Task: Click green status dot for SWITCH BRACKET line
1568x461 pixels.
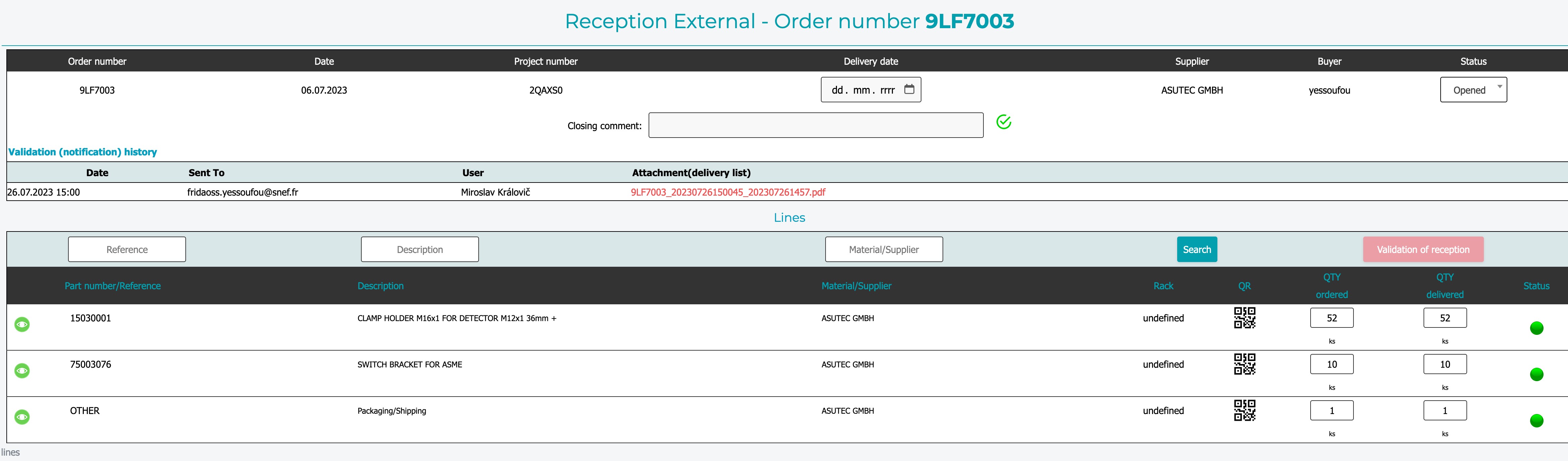Action: [x=1536, y=374]
